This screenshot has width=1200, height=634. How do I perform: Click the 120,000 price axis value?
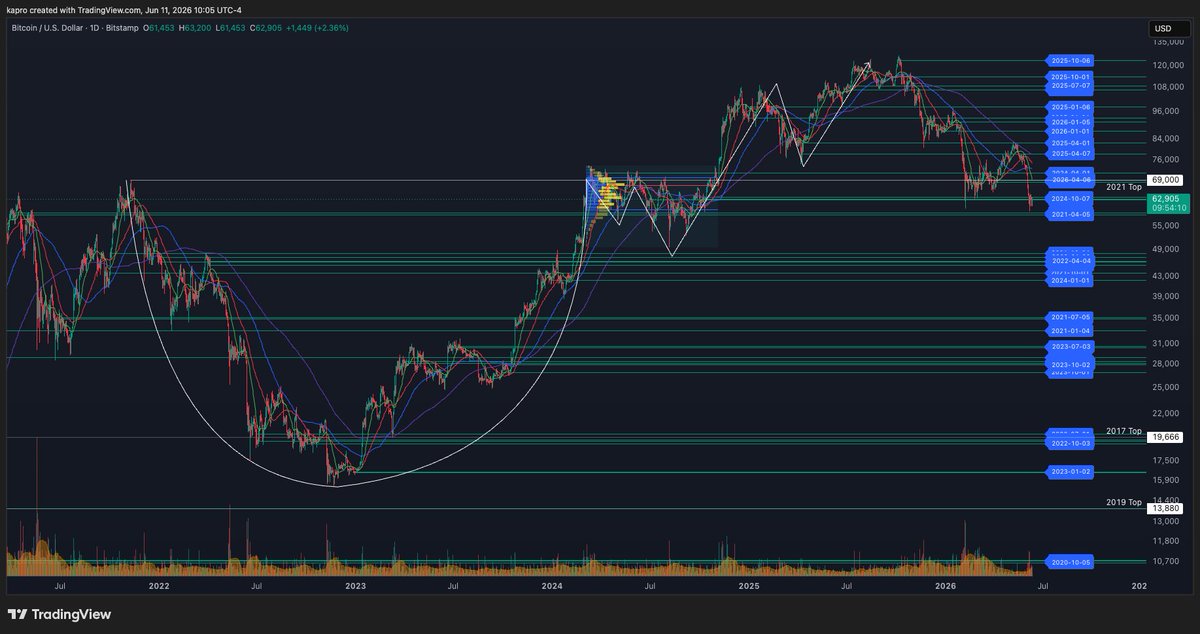[x=1168, y=65]
